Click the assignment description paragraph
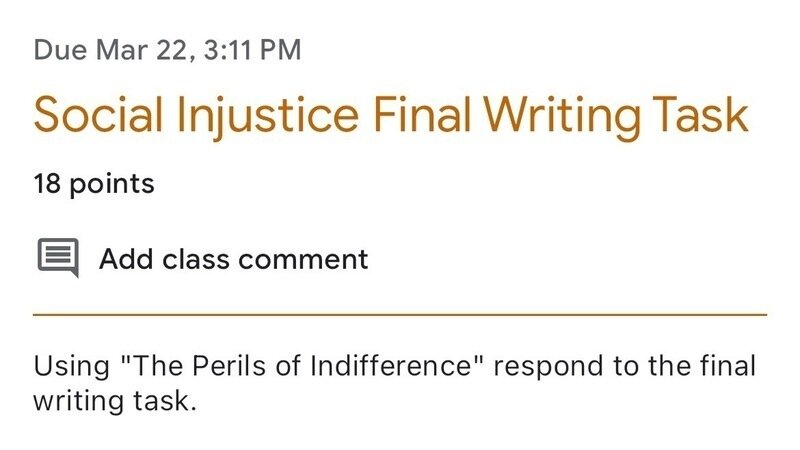The width and height of the screenshot is (800, 450). (395, 382)
